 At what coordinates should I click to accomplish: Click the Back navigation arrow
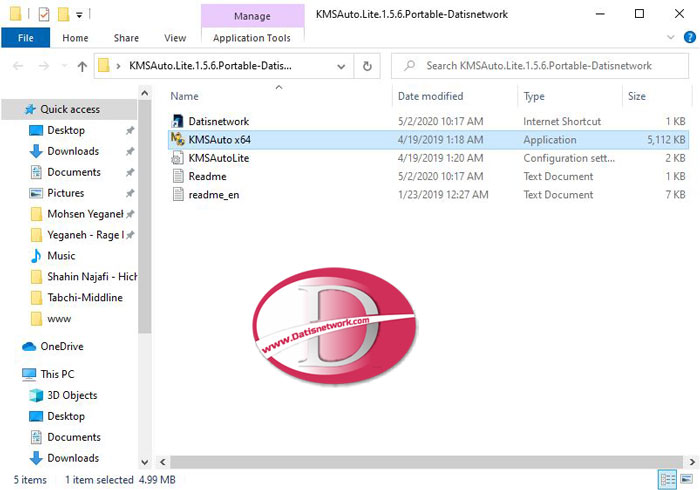click(18, 66)
